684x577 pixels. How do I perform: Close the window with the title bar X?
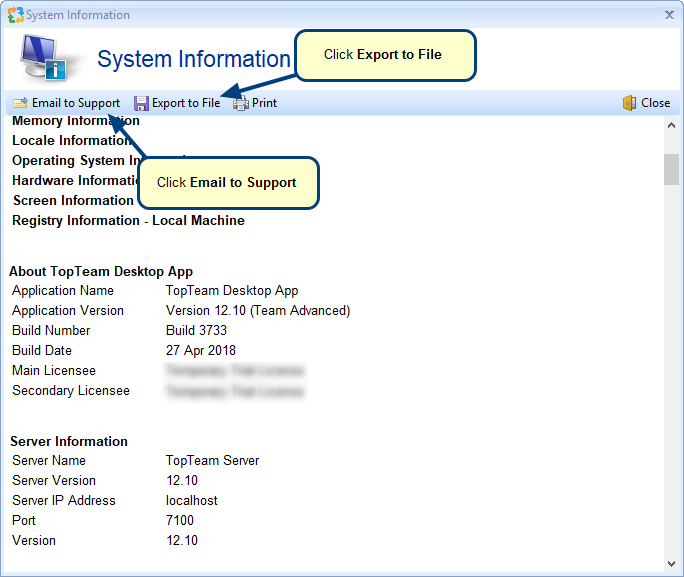(668, 15)
